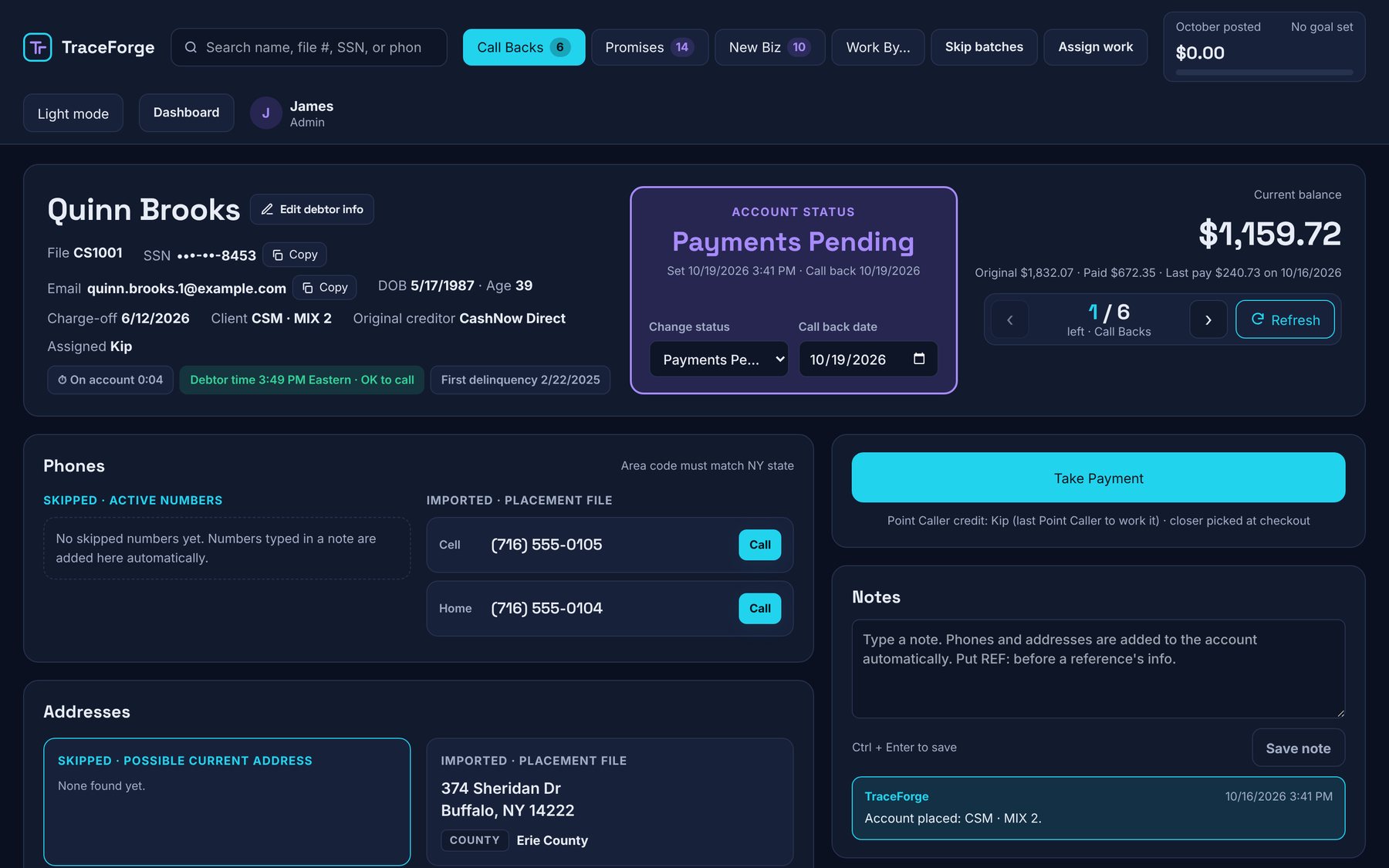Click the email quinn.brooks.1@example.com

(x=187, y=288)
